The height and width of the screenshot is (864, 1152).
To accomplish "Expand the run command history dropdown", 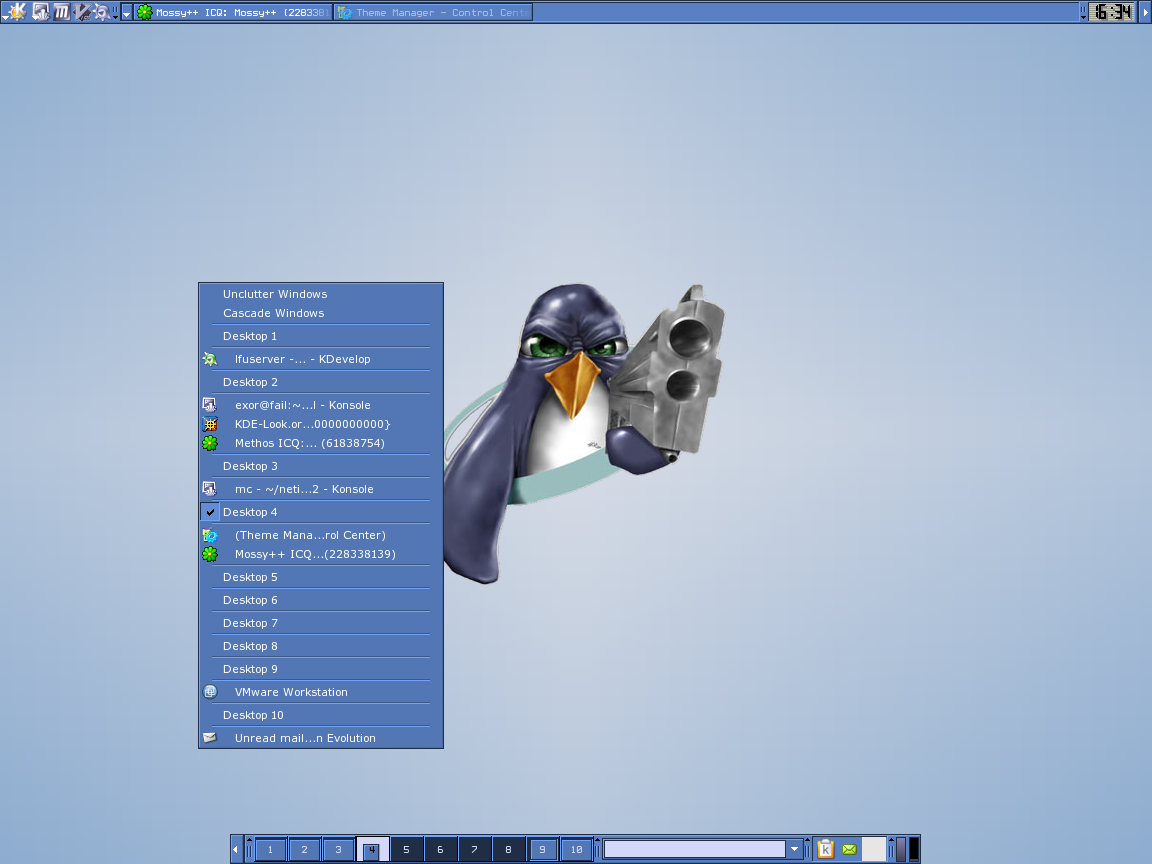I will pyautogui.click(x=794, y=849).
